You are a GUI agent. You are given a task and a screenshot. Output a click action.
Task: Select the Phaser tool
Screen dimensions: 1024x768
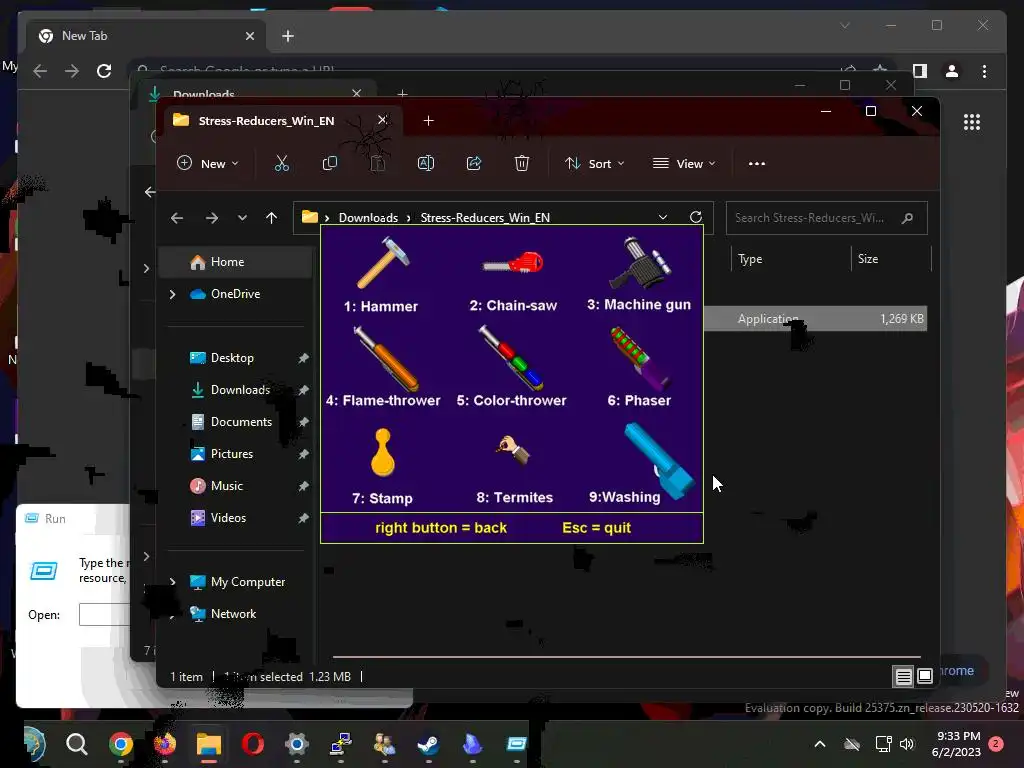click(639, 367)
